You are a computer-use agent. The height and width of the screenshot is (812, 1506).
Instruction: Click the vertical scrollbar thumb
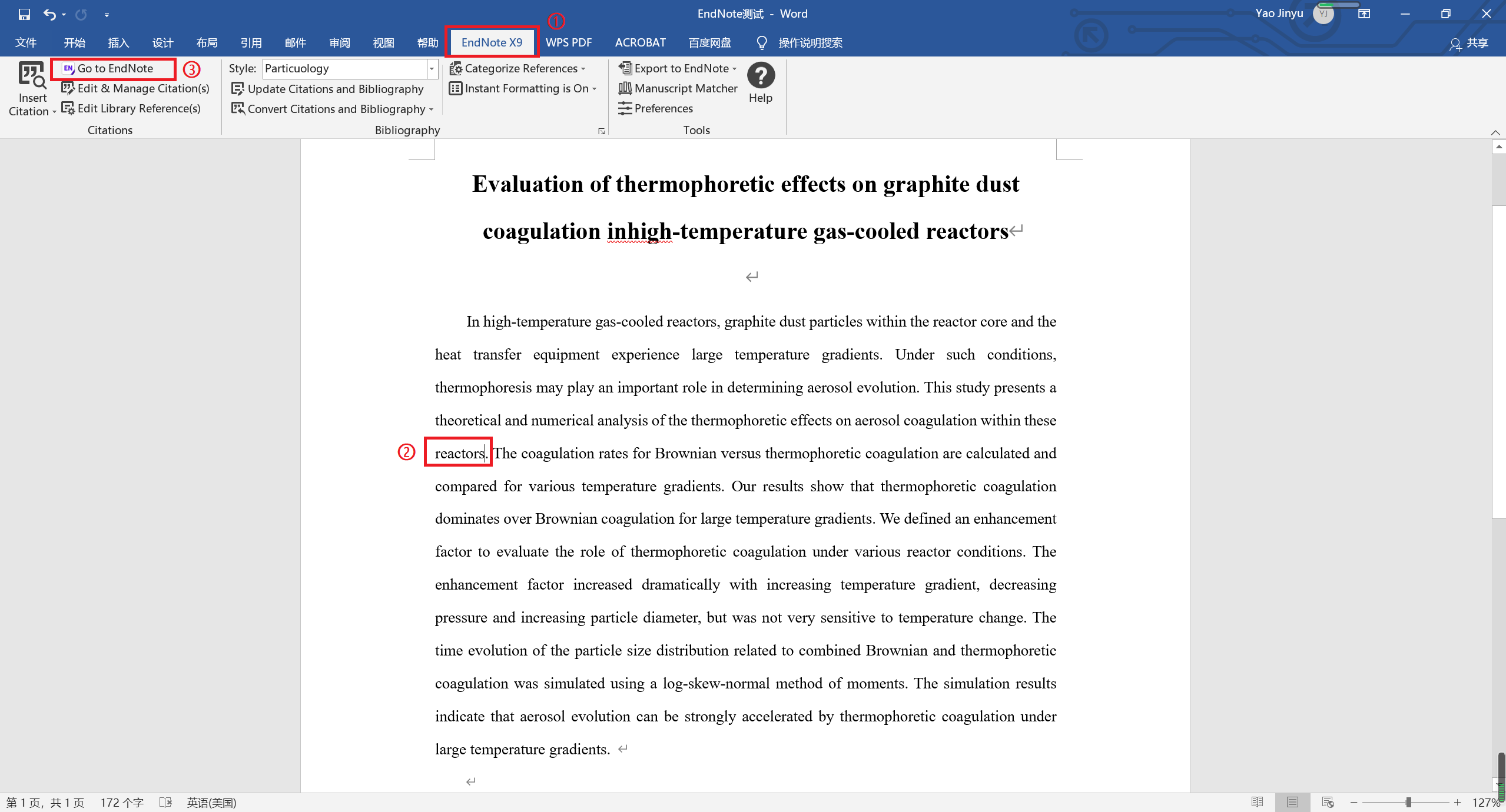point(1499,362)
